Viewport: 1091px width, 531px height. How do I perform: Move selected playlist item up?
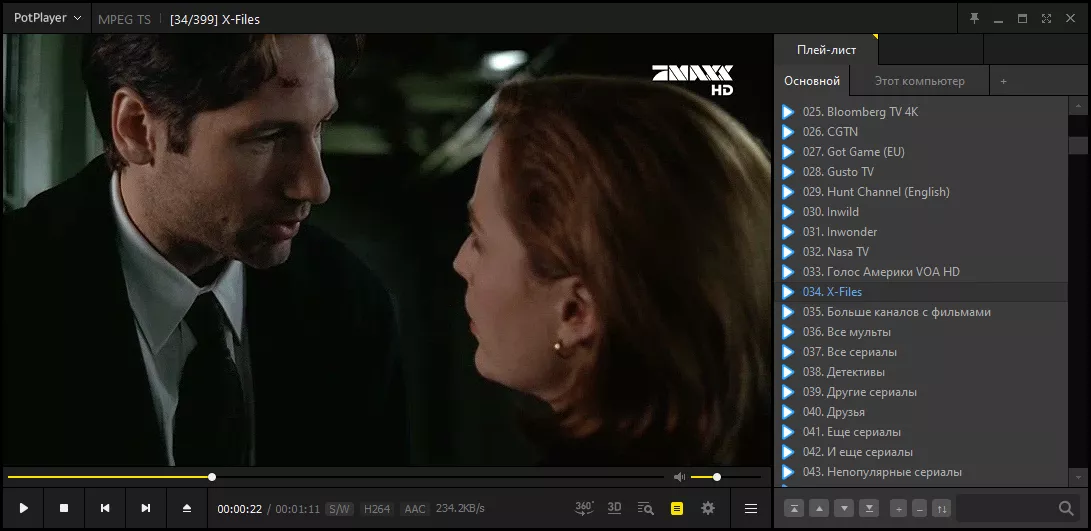click(x=819, y=509)
